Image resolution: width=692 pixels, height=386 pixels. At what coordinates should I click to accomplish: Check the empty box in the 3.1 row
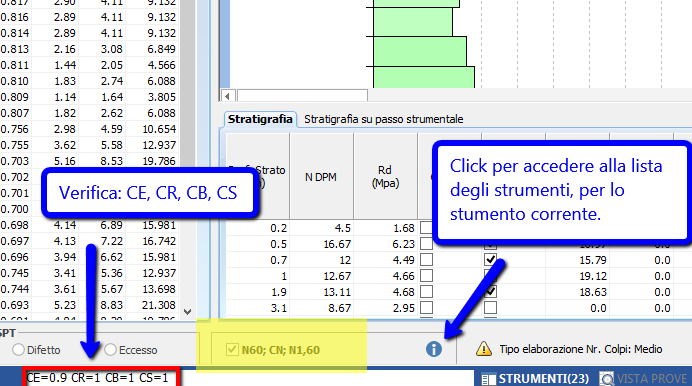(x=490, y=307)
